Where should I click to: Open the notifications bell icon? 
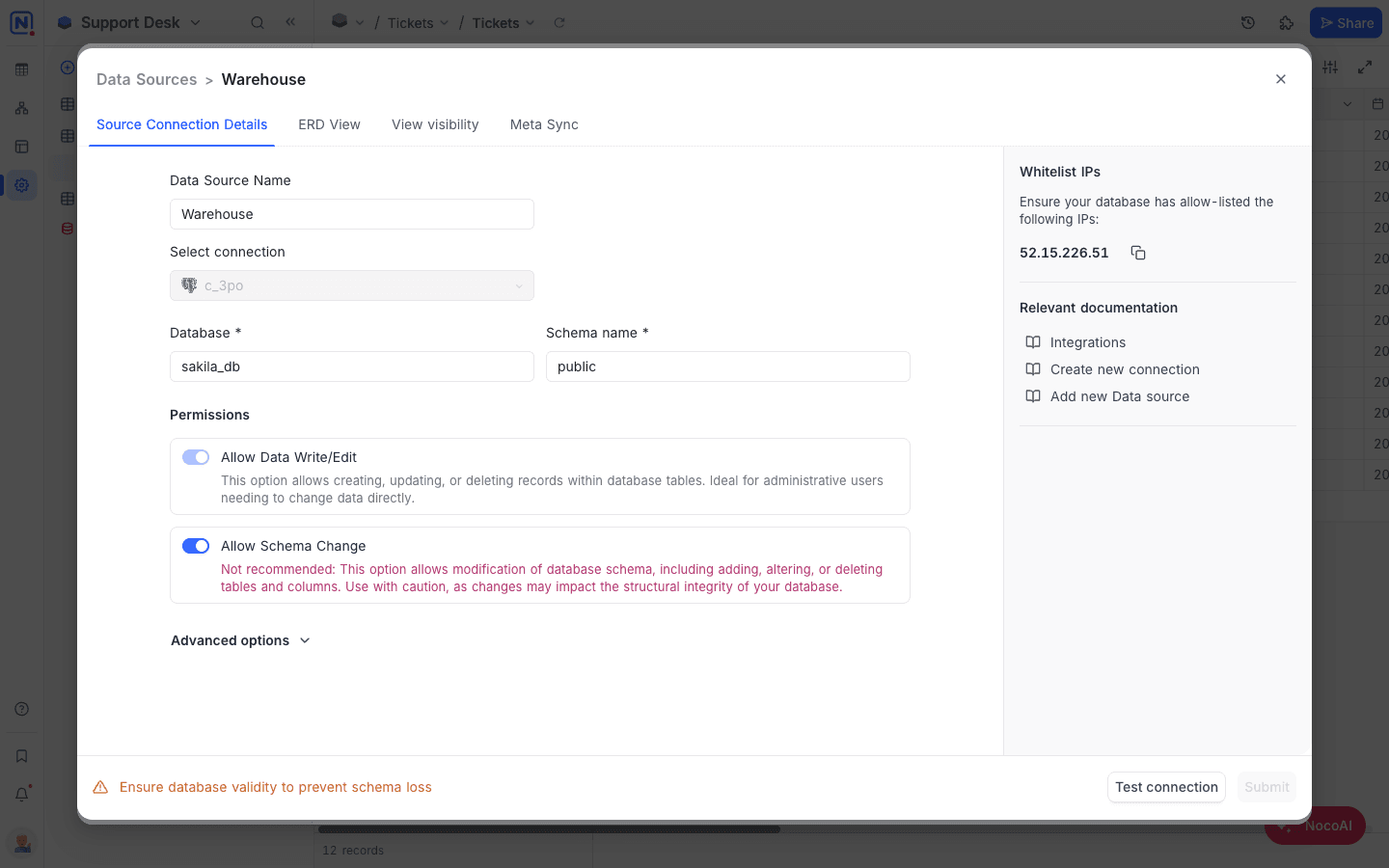[x=21, y=794]
